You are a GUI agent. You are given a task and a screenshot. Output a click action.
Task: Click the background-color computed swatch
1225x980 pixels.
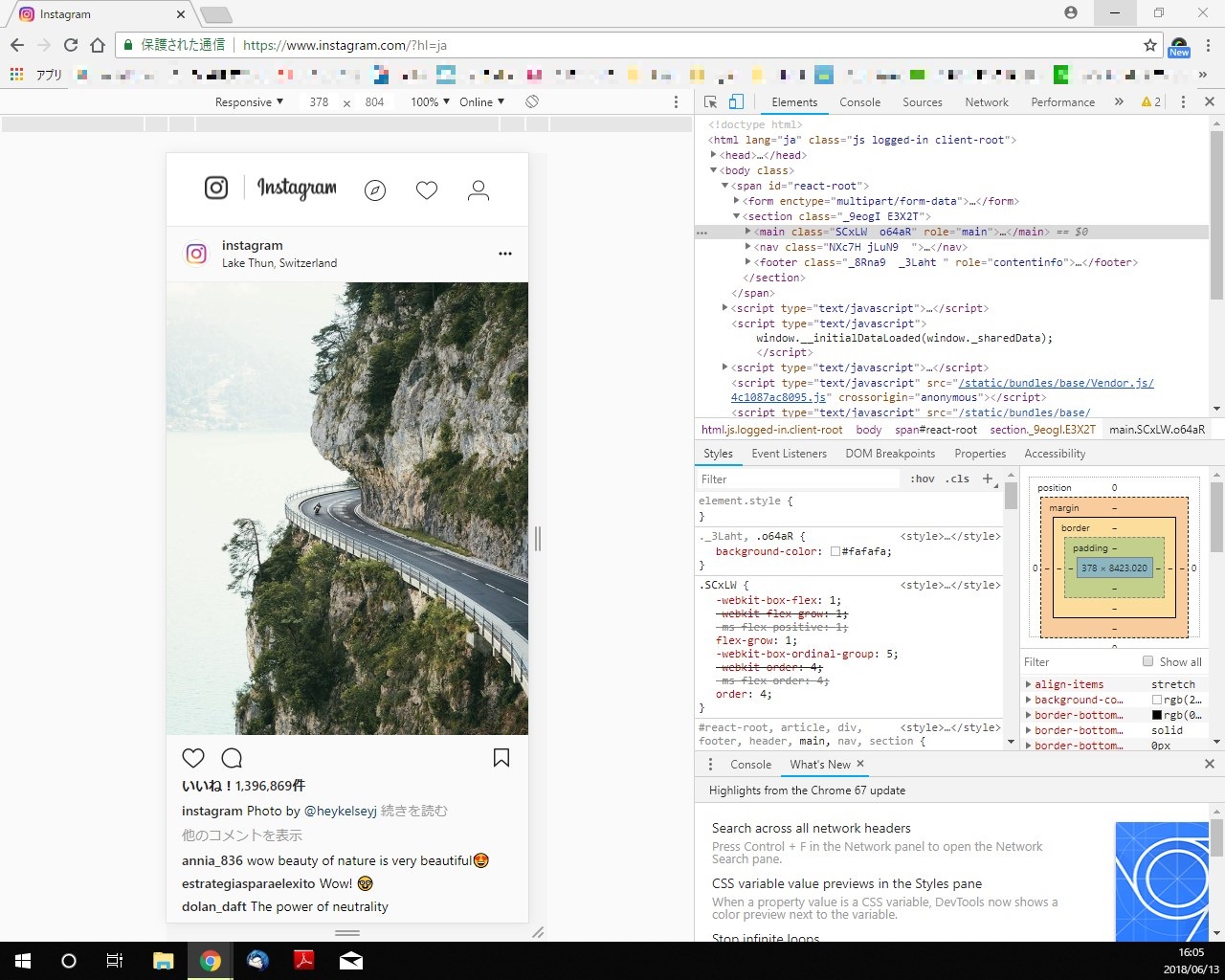[x=1157, y=700]
